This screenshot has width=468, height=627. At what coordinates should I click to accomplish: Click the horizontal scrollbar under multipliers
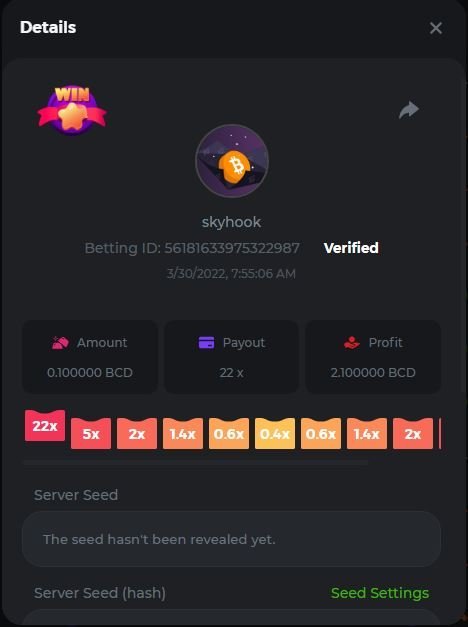pyautogui.click(x=196, y=463)
